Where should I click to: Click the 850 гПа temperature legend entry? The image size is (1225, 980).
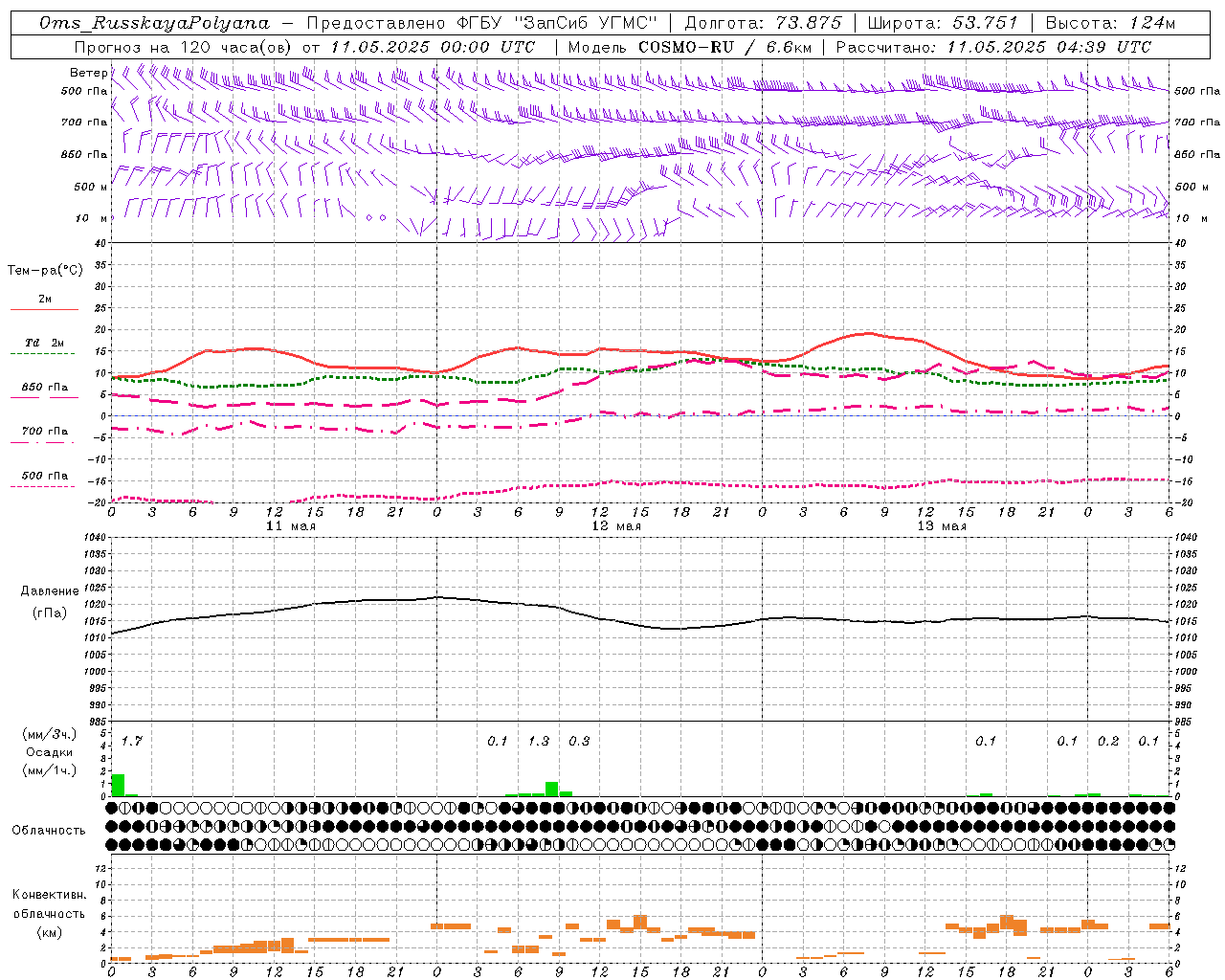[x=44, y=388]
